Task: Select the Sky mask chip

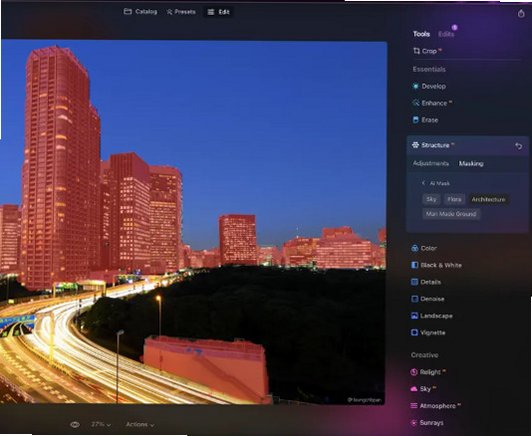Action: click(431, 199)
